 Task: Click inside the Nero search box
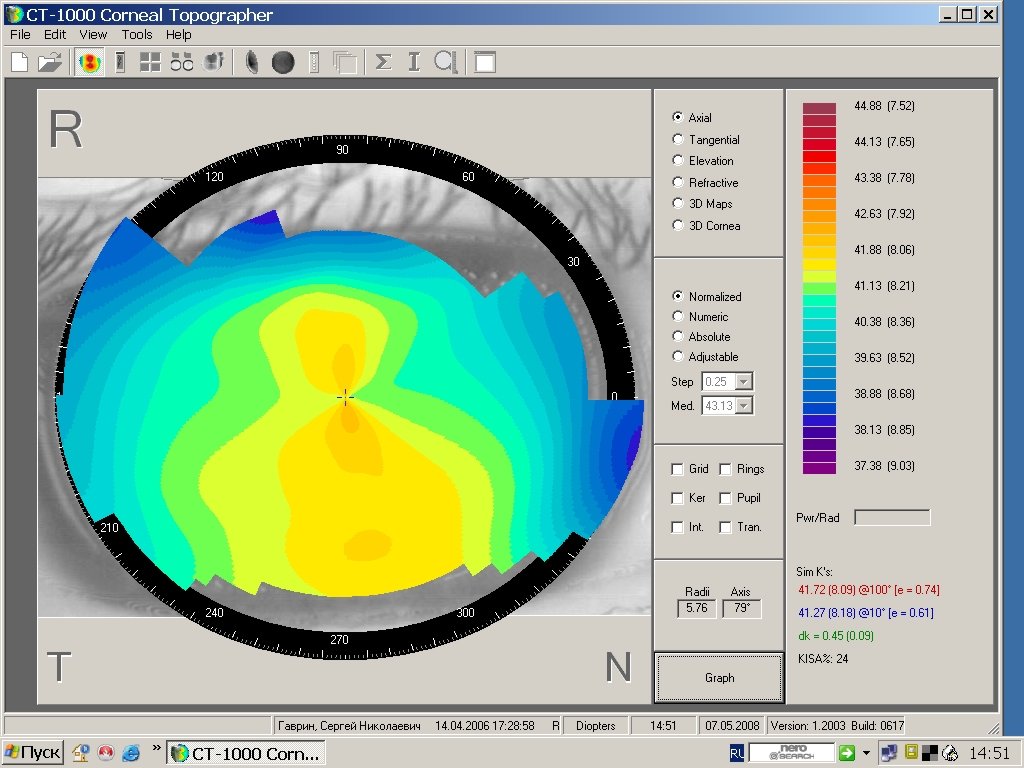tap(792, 753)
